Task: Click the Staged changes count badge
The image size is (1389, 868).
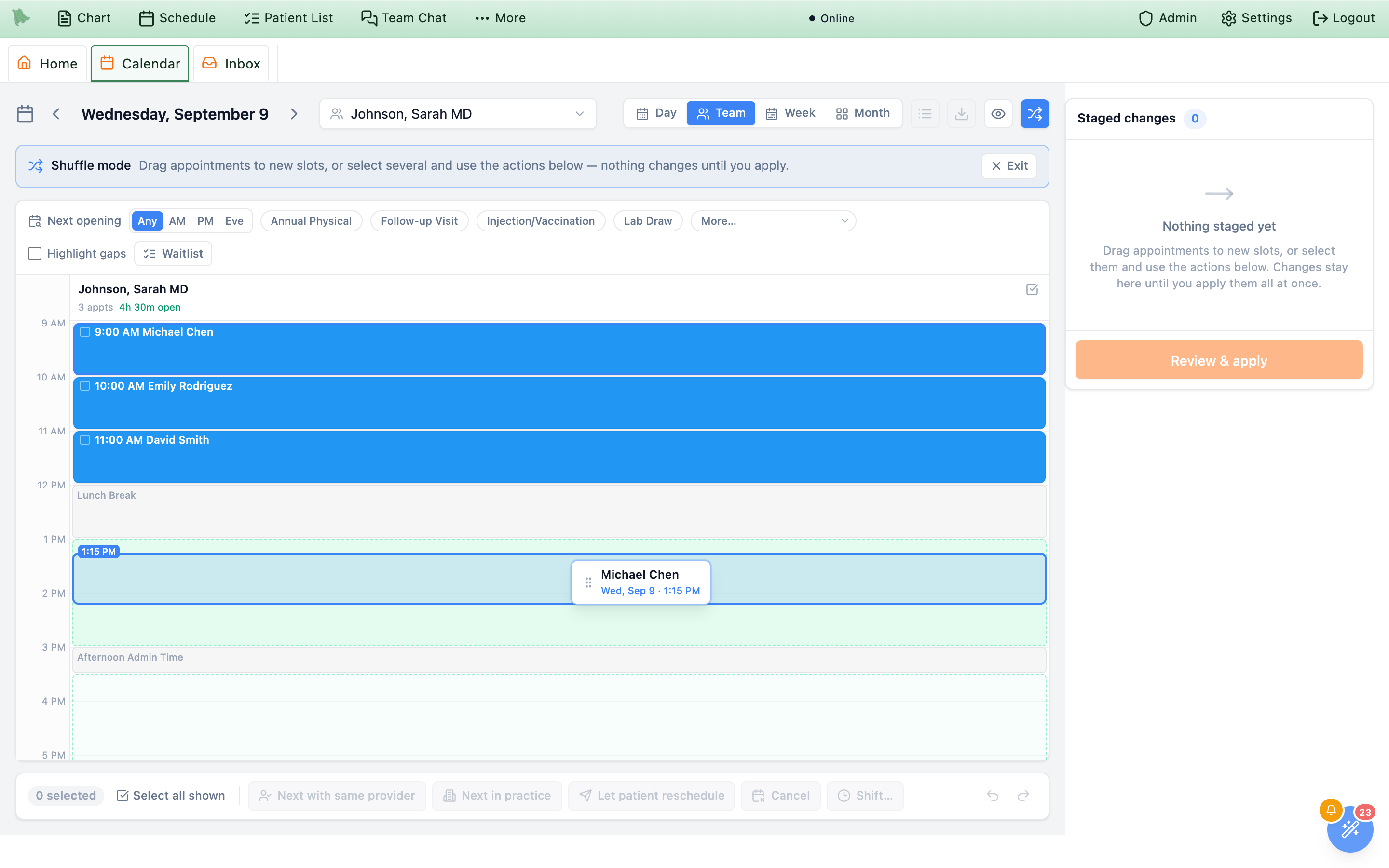Action: coord(1195,118)
